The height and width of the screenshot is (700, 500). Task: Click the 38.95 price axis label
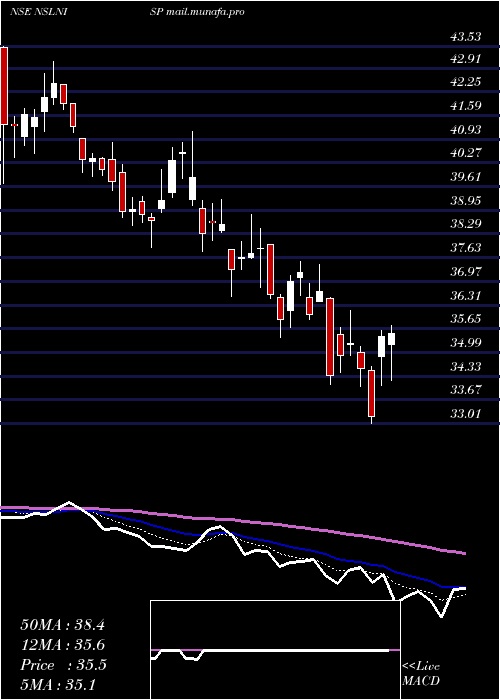[466, 200]
